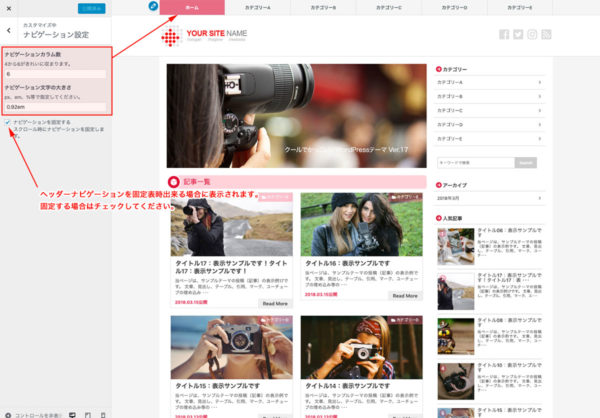Click the タイトル14 post title
This screenshot has height=418, width=600.
(x=348, y=386)
